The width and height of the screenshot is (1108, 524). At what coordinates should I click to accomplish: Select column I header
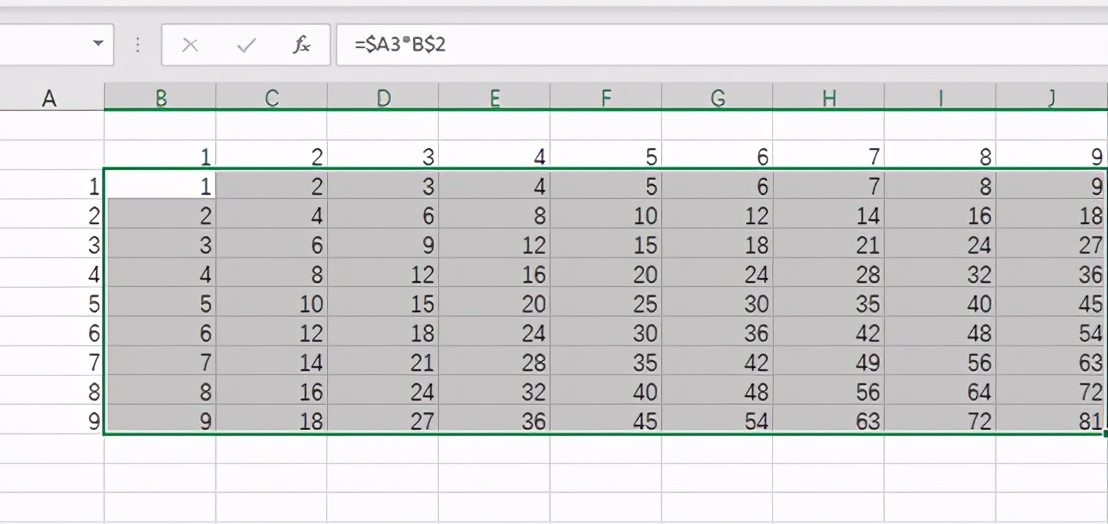(939, 98)
